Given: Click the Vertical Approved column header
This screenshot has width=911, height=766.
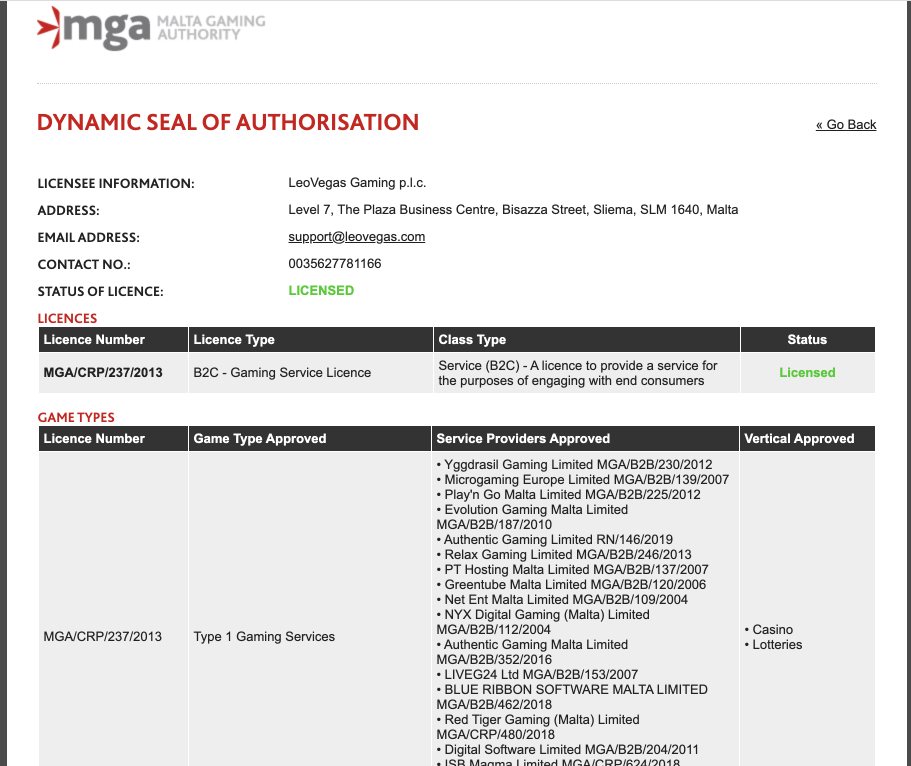Looking at the screenshot, I should point(808,439).
